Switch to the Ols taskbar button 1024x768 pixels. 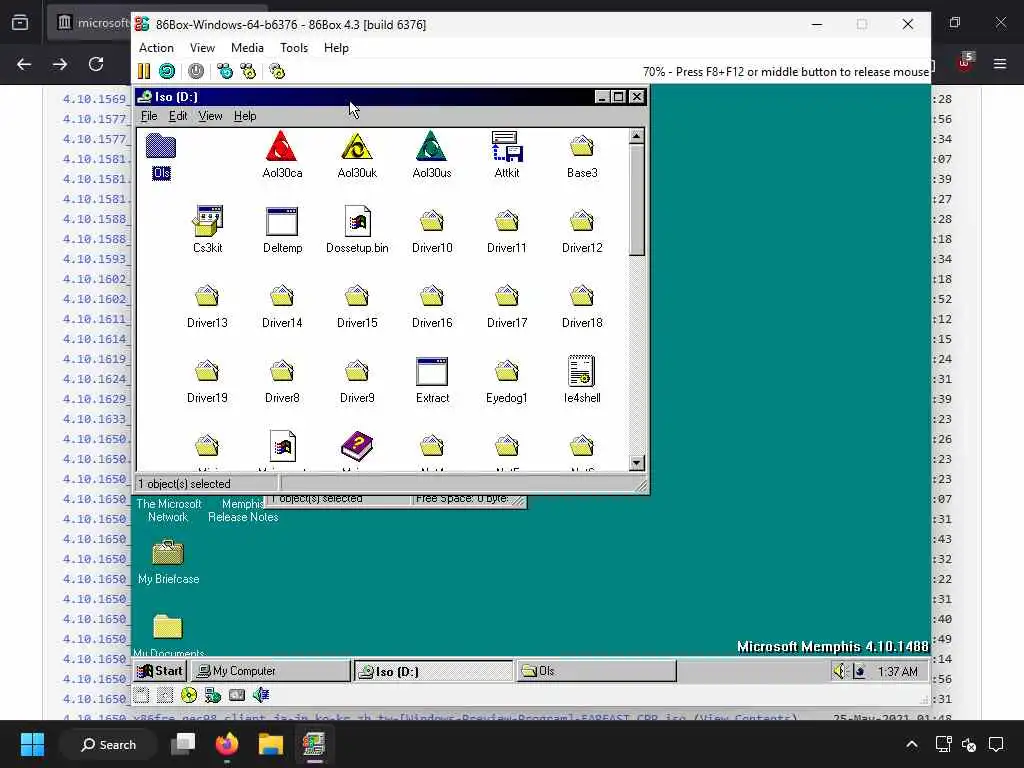(x=597, y=671)
